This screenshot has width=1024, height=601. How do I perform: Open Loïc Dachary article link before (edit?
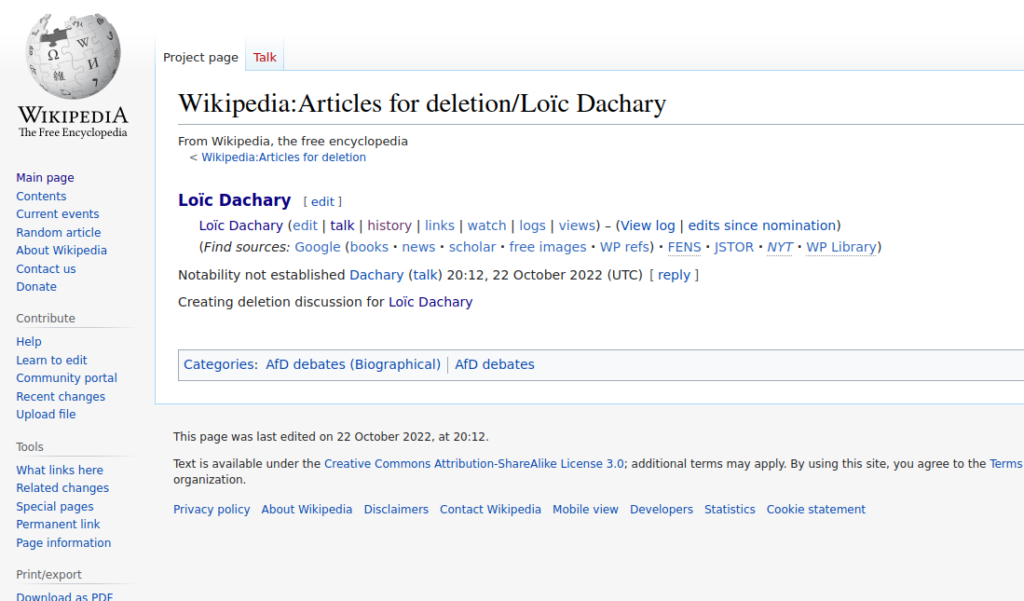pyautogui.click(x=241, y=225)
